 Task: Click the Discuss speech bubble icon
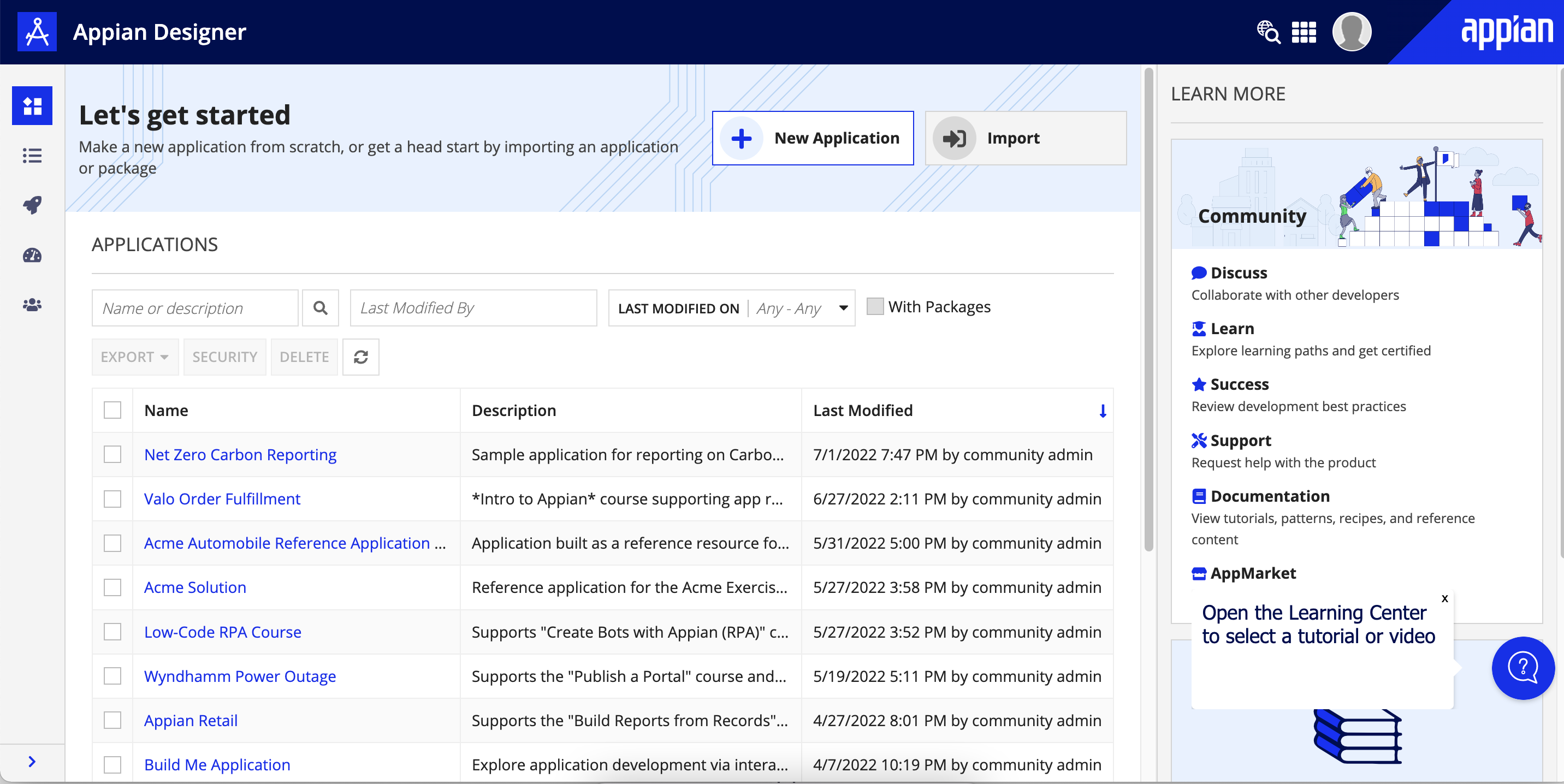tap(1199, 273)
